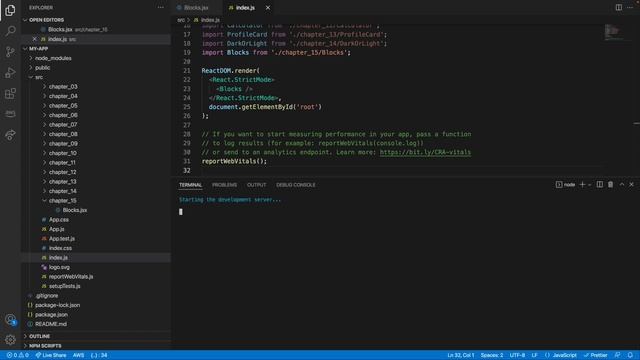Screen dimensions: 640x360
Task: Open the Live Share view icon
Action: [x=10, y=135]
